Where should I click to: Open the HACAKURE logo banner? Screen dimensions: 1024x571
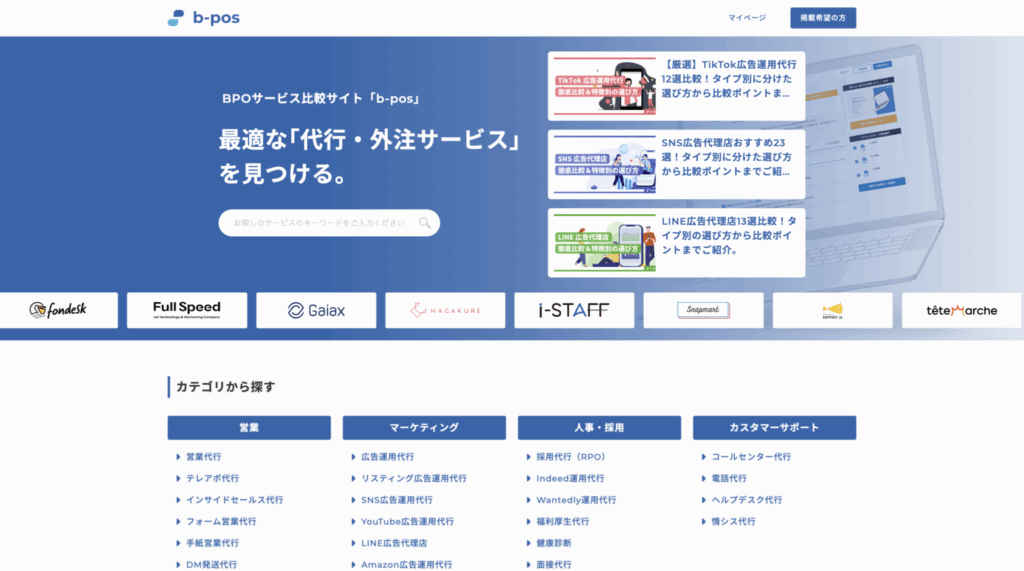click(445, 310)
